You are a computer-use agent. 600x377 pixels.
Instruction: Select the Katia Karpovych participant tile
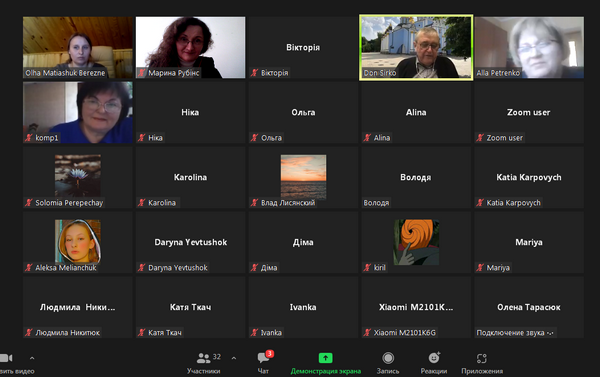[529, 177]
